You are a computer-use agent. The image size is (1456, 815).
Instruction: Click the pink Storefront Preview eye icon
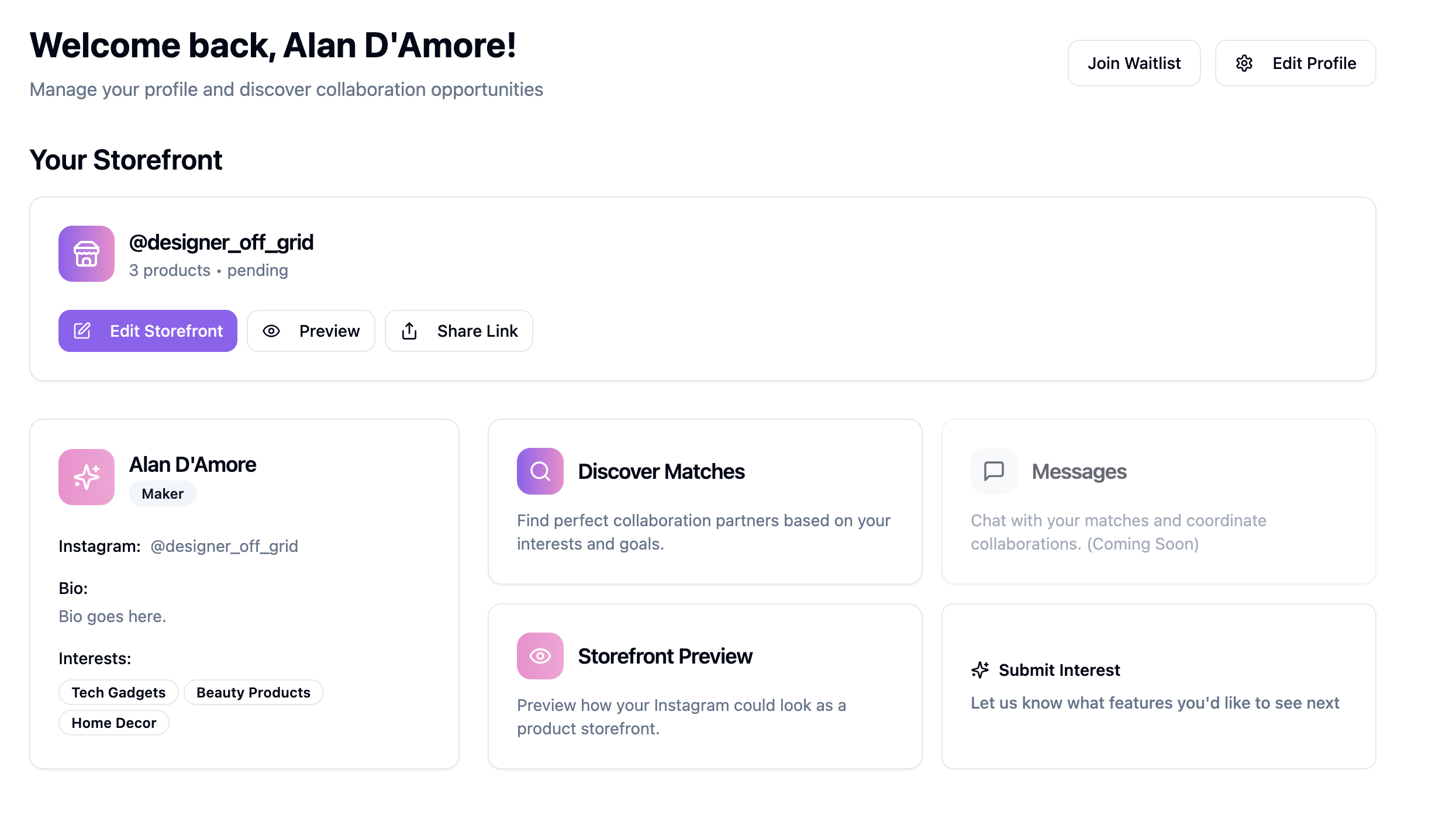click(x=540, y=656)
